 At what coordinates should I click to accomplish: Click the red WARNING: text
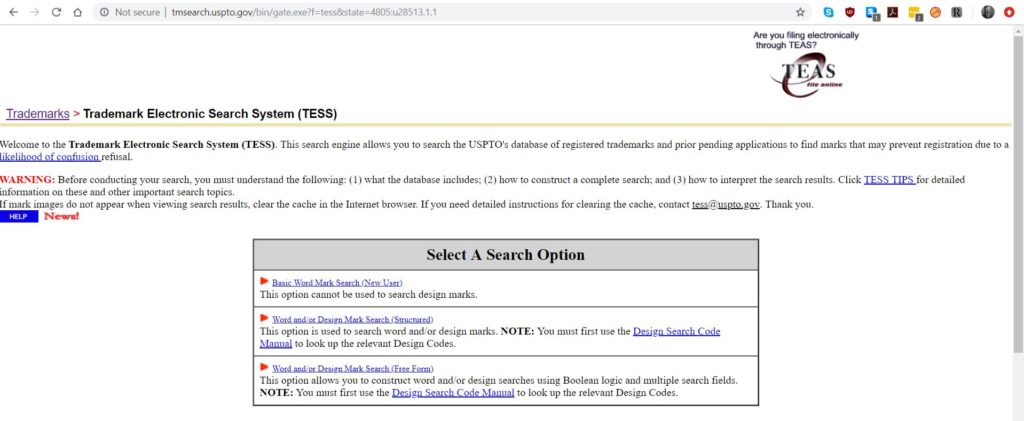click(x=27, y=179)
